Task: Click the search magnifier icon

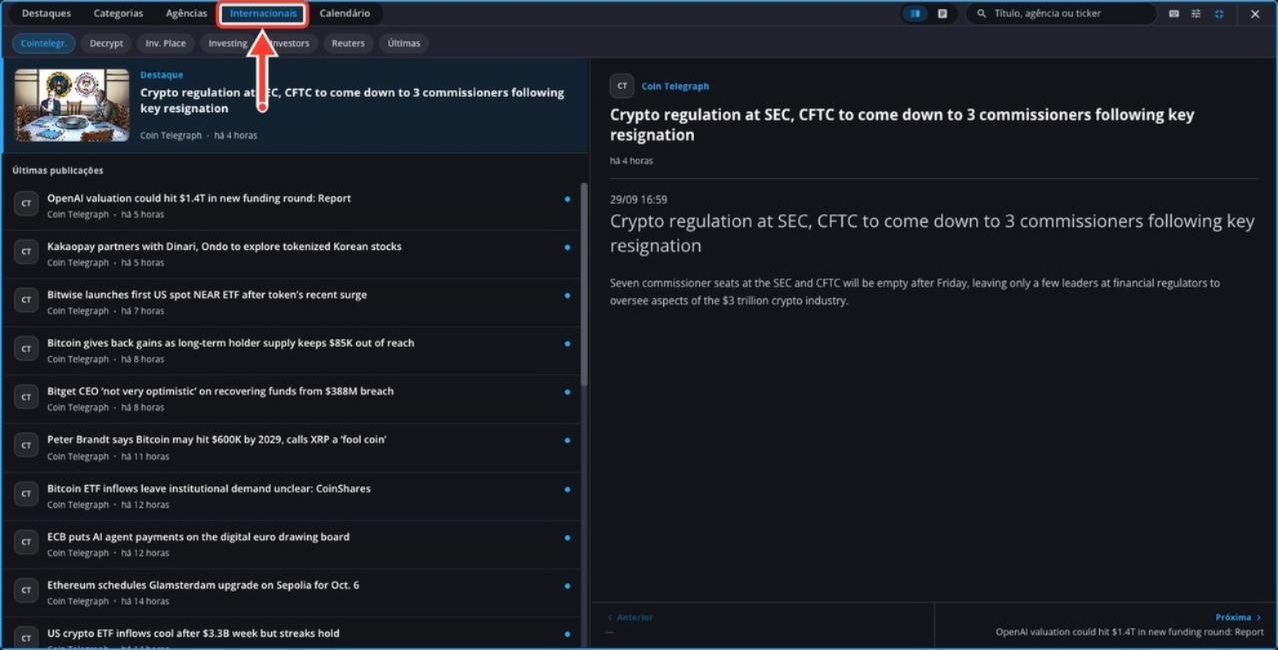Action: (x=981, y=14)
